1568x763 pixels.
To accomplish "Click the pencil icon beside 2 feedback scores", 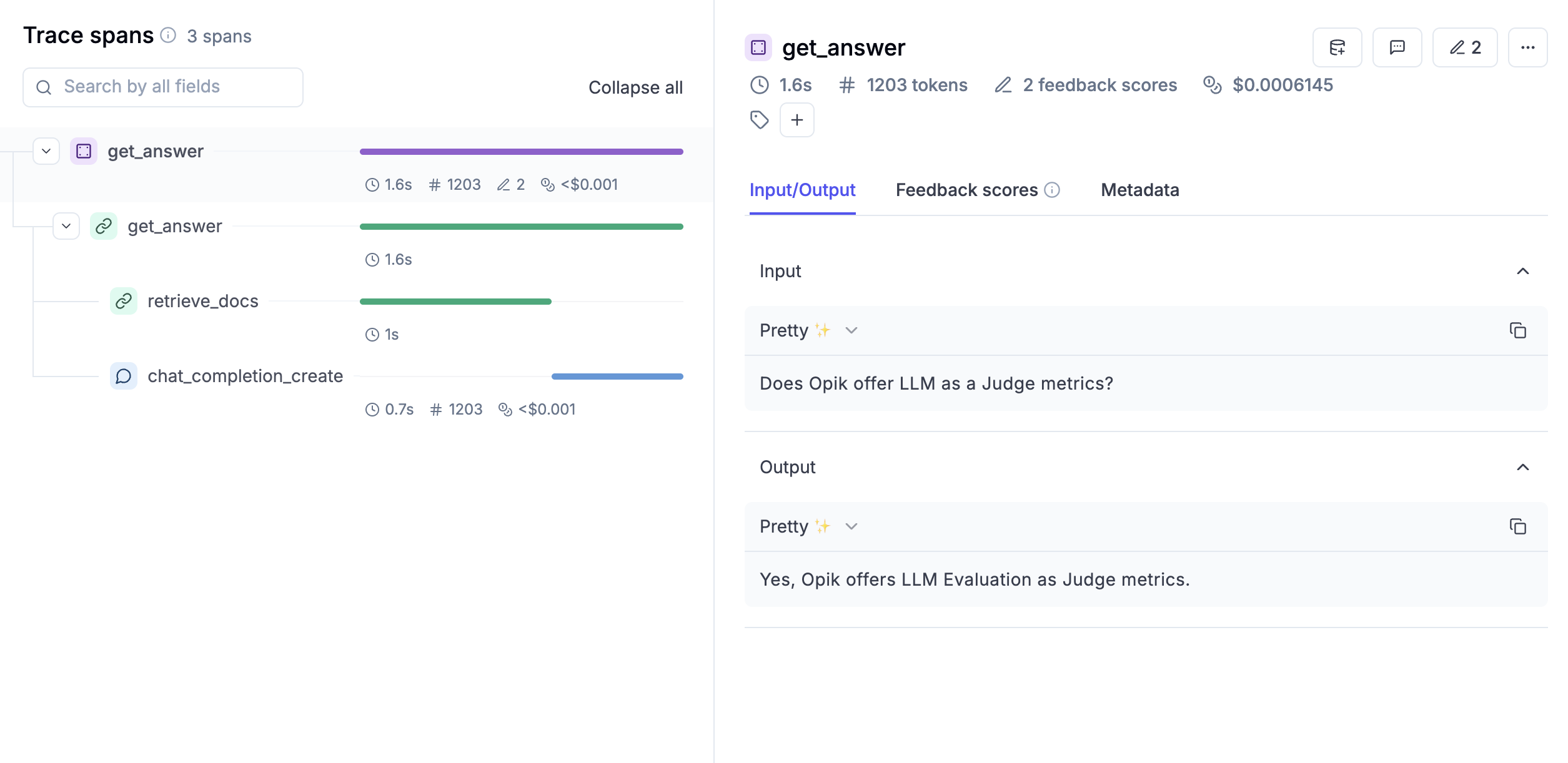I will click(x=1003, y=85).
